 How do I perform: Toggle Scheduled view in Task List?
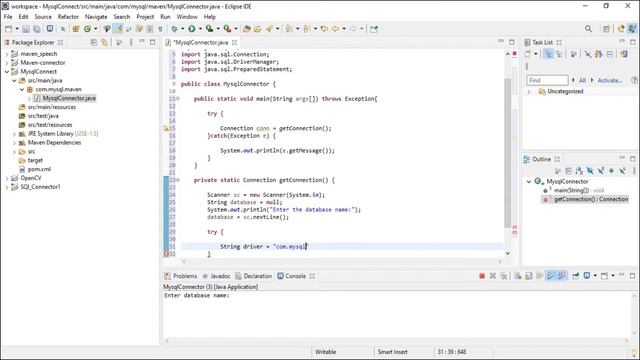(559, 54)
